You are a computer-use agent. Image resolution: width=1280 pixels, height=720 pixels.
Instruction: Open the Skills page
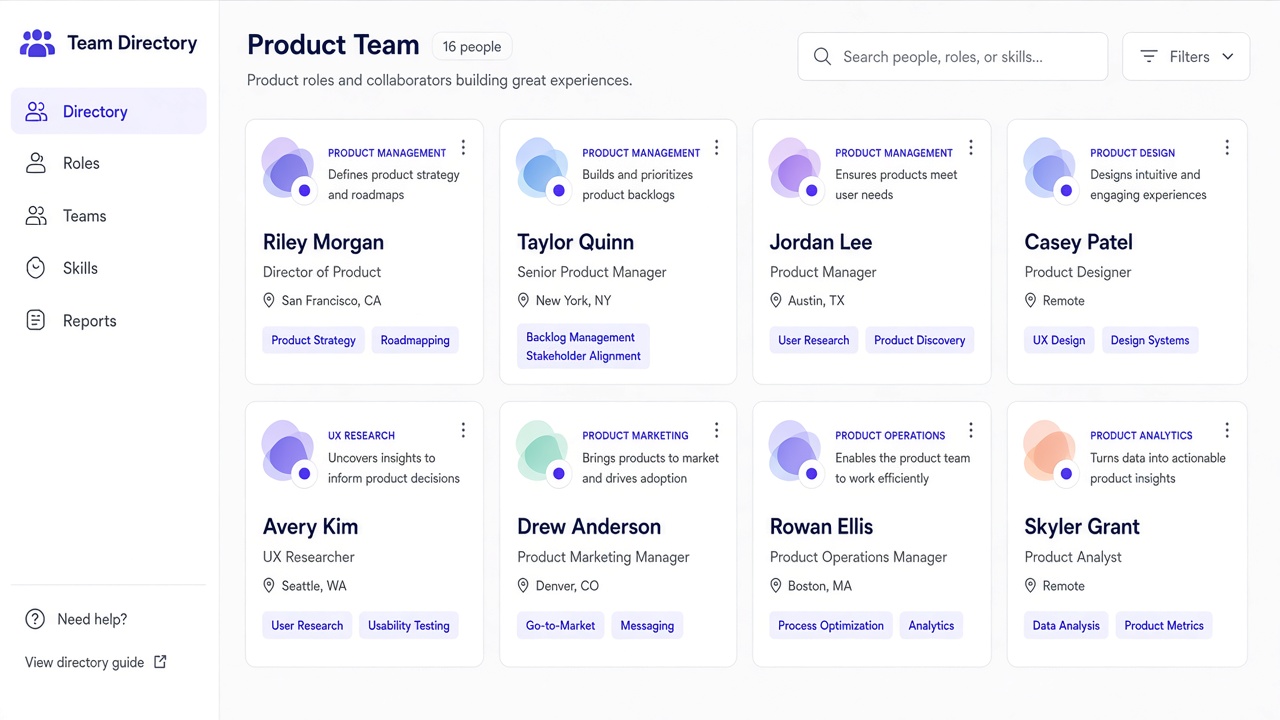click(109, 268)
